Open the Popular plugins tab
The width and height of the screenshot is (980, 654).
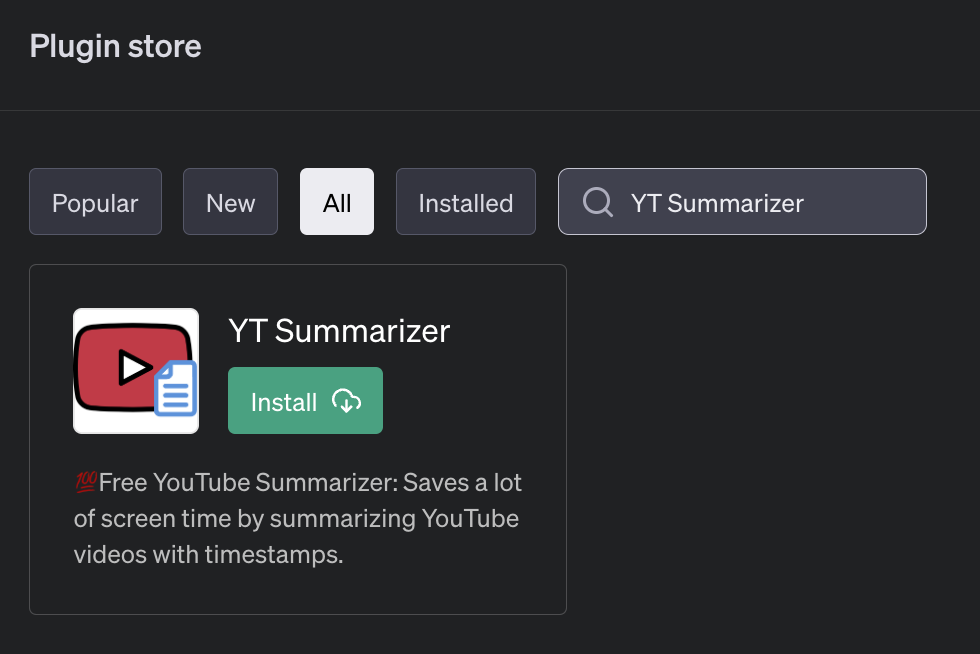(x=95, y=202)
